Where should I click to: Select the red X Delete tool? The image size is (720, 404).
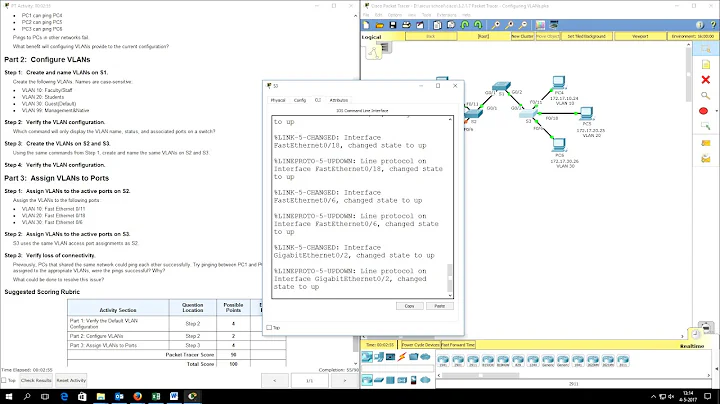(706, 80)
